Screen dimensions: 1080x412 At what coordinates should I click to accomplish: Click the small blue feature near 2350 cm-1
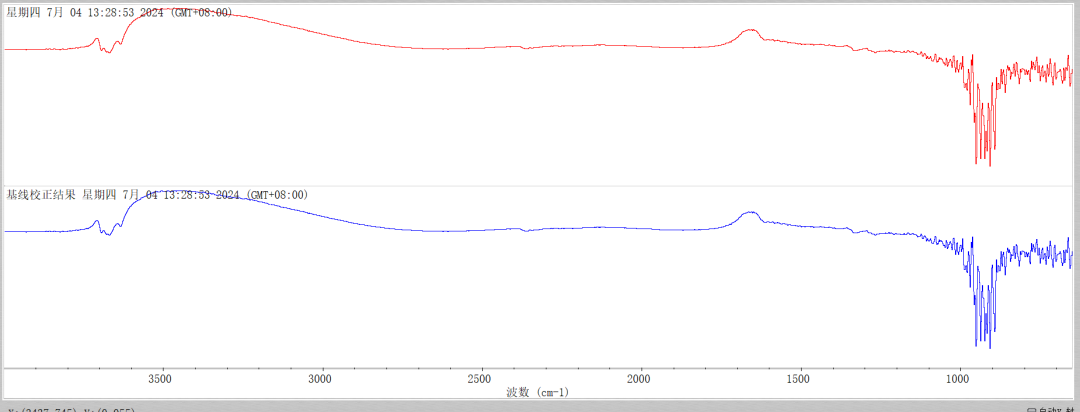524,230
